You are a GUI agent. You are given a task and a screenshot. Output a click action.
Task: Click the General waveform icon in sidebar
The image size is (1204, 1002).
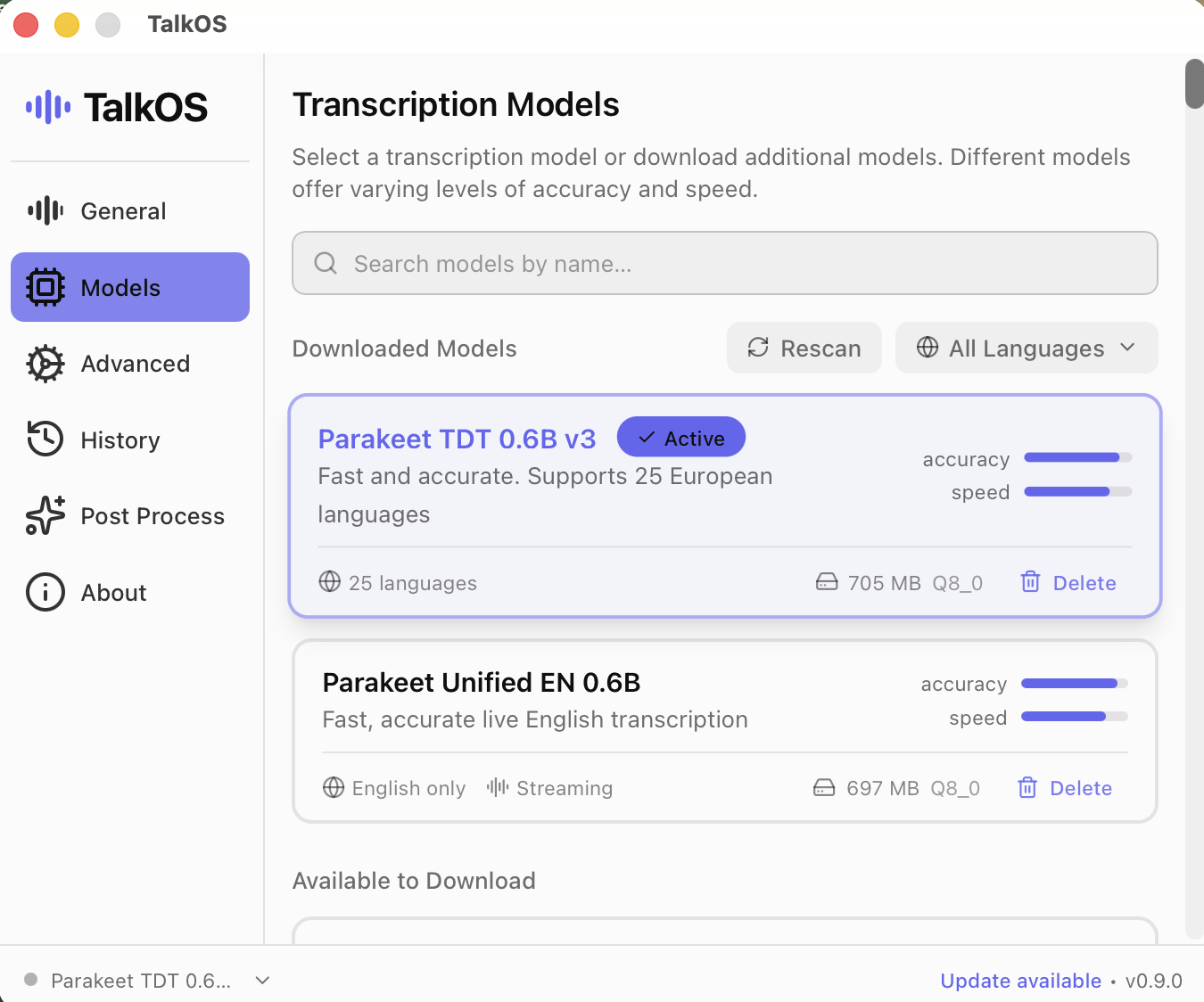pos(45,211)
